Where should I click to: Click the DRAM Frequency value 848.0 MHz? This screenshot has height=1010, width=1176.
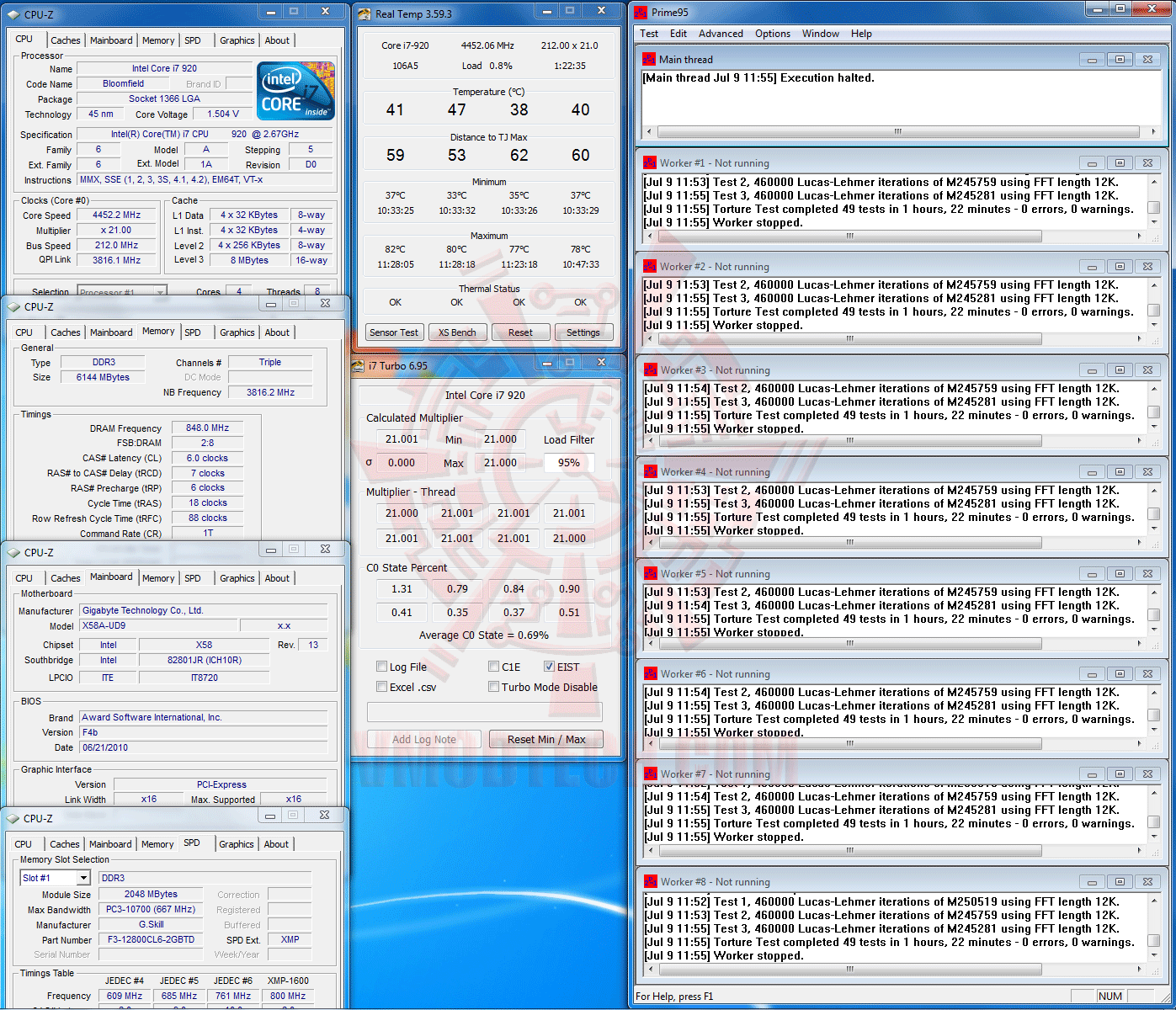pos(208,428)
